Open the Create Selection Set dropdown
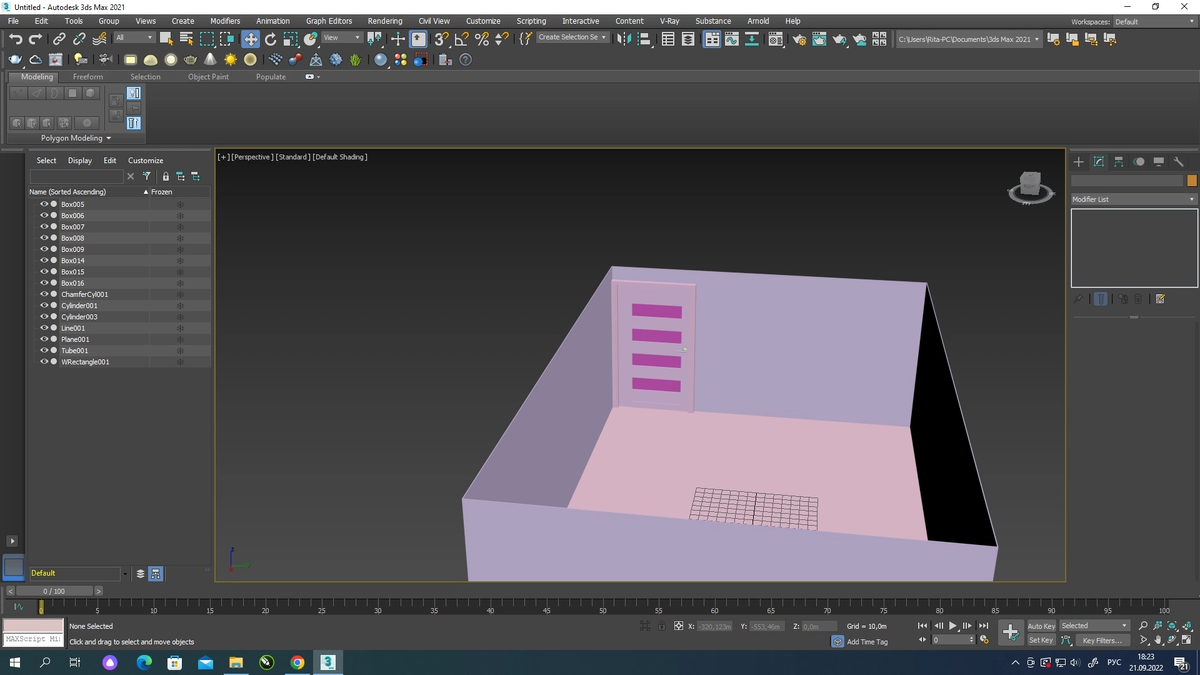Viewport: 1200px width, 675px height. click(x=573, y=38)
